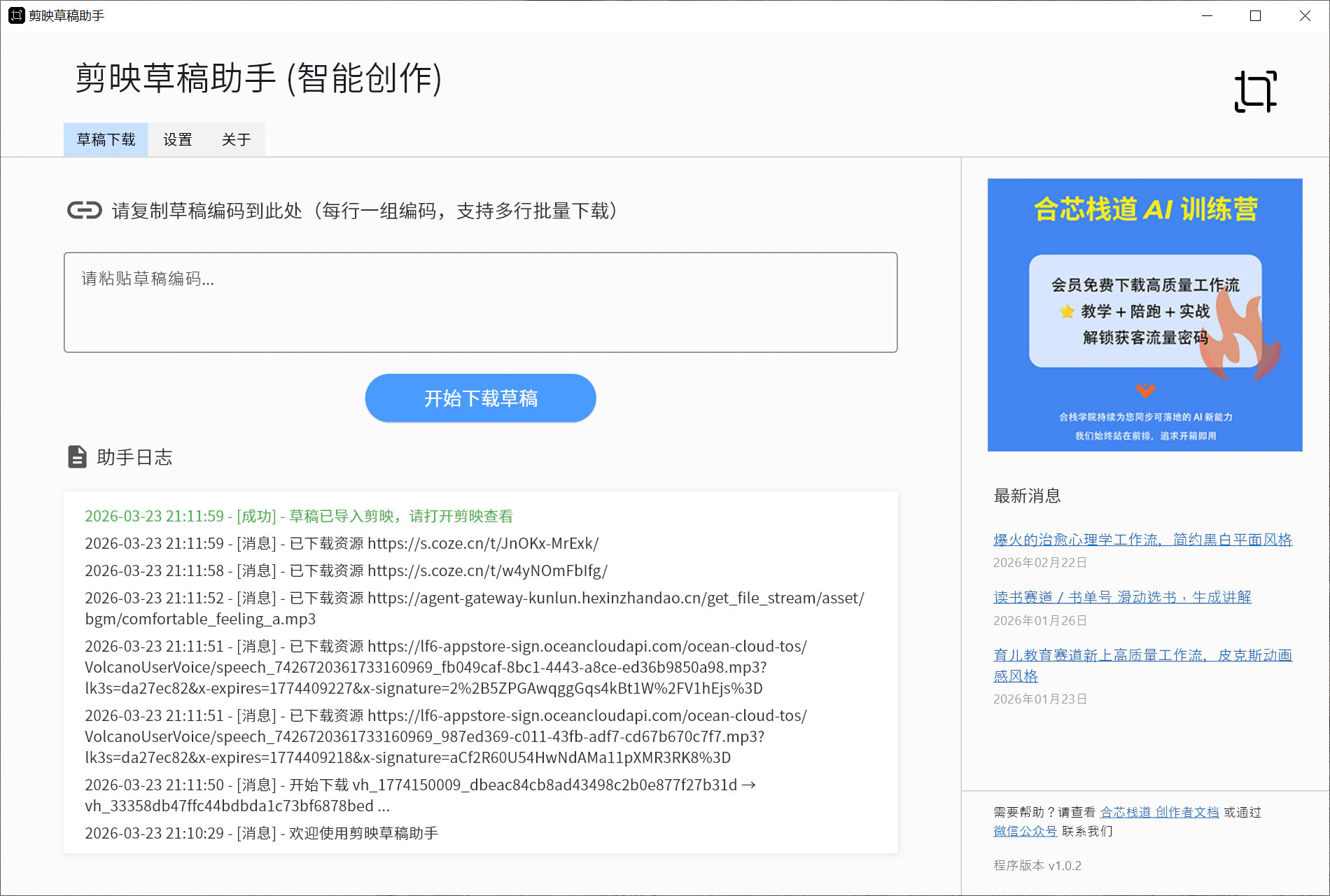Click the link chain icon beside the paste instructions

(x=85, y=210)
